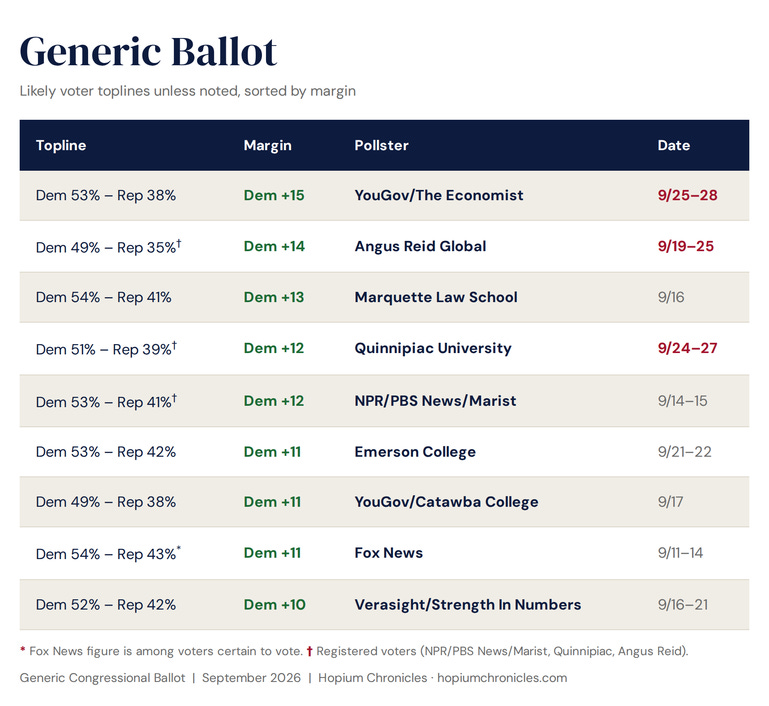Click the Topline column header

pyautogui.click(x=61, y=145)
